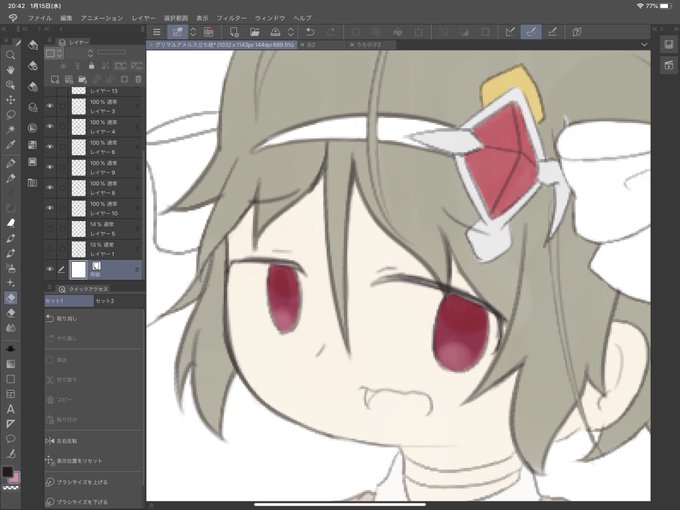Click the lock layer icon
680x510 pixels.
(x=91, y=66)
